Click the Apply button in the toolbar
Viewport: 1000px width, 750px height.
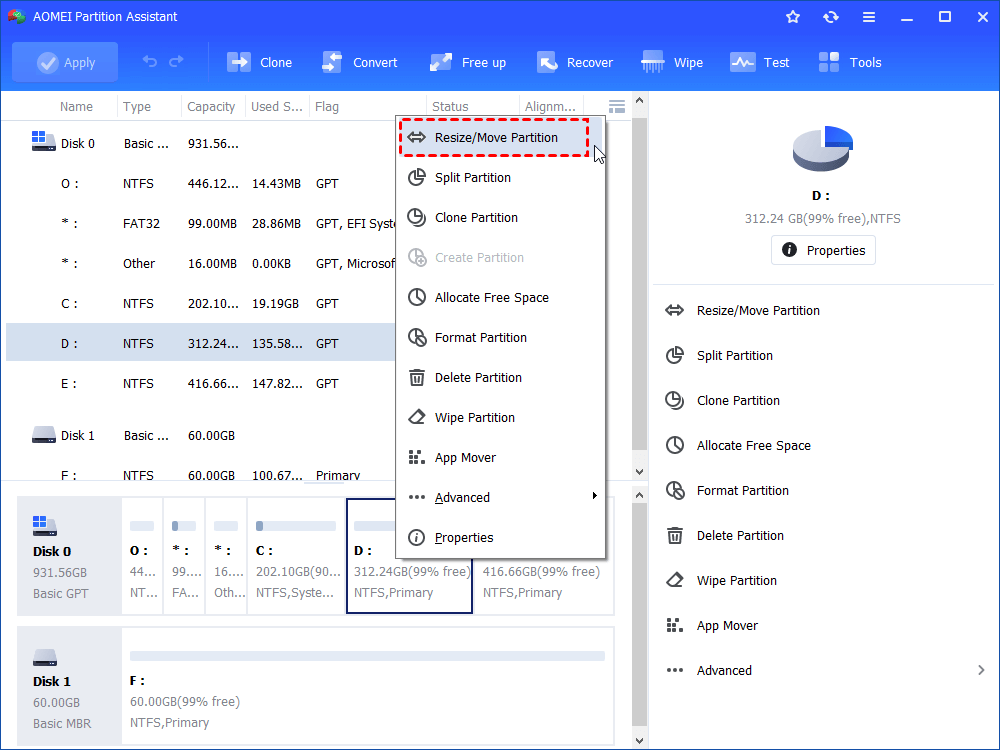pyautogui.click(x=65, y=62)
